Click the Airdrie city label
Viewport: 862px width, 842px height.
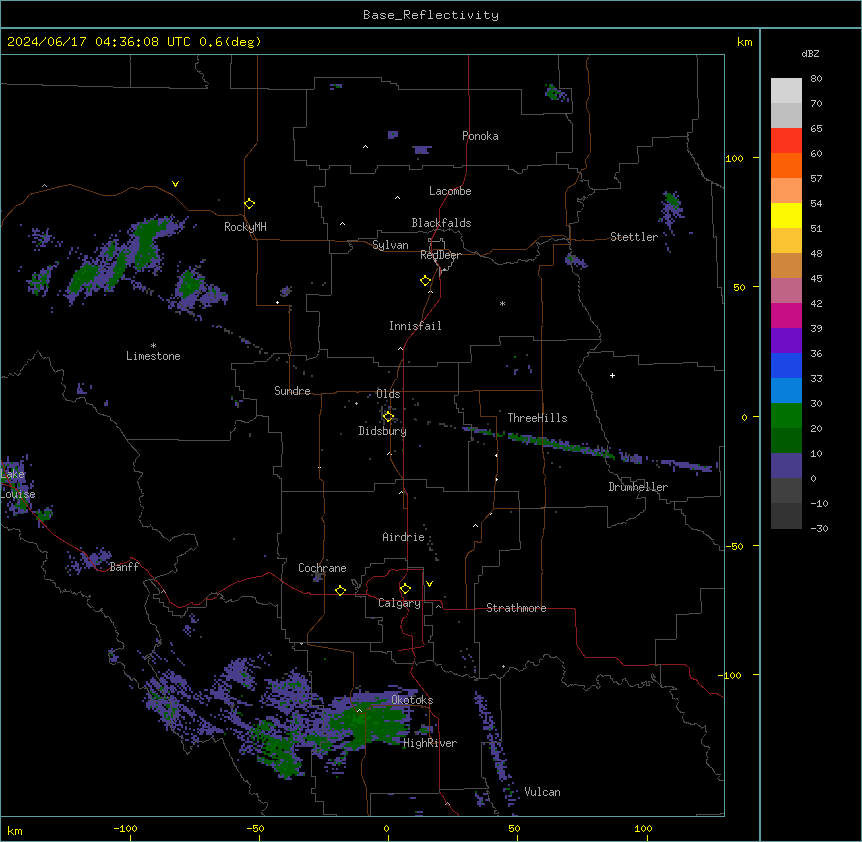pos(404,537)
